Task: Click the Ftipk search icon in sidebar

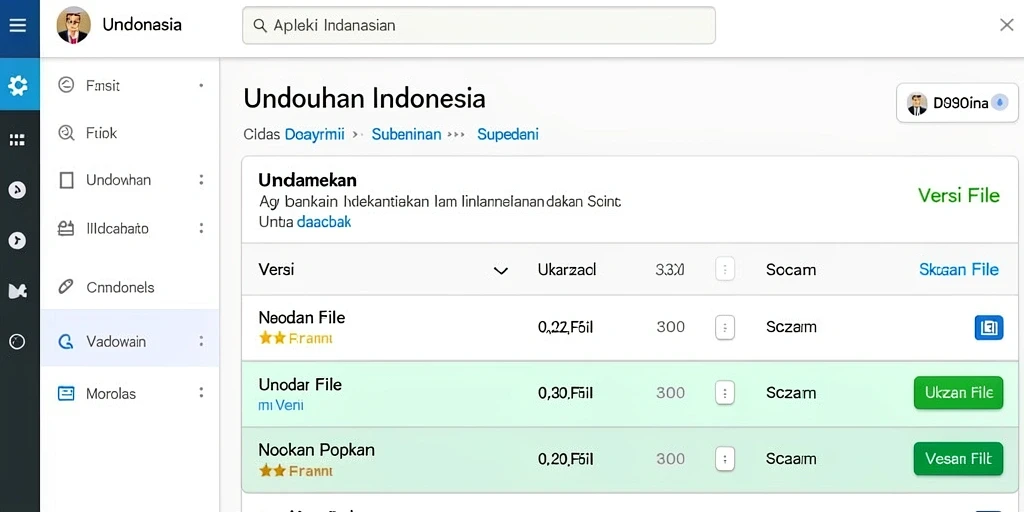Action: point(66,133)
